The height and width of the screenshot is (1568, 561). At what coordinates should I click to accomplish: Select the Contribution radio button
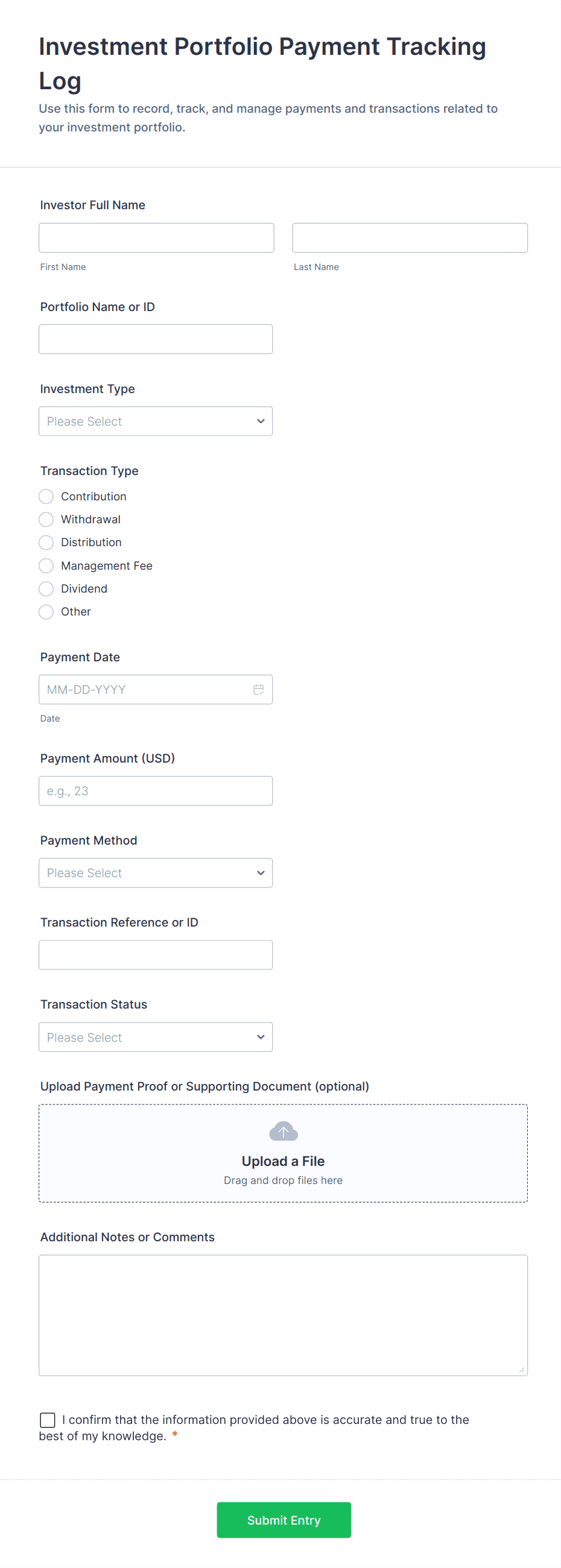click(x=46, y=497)
